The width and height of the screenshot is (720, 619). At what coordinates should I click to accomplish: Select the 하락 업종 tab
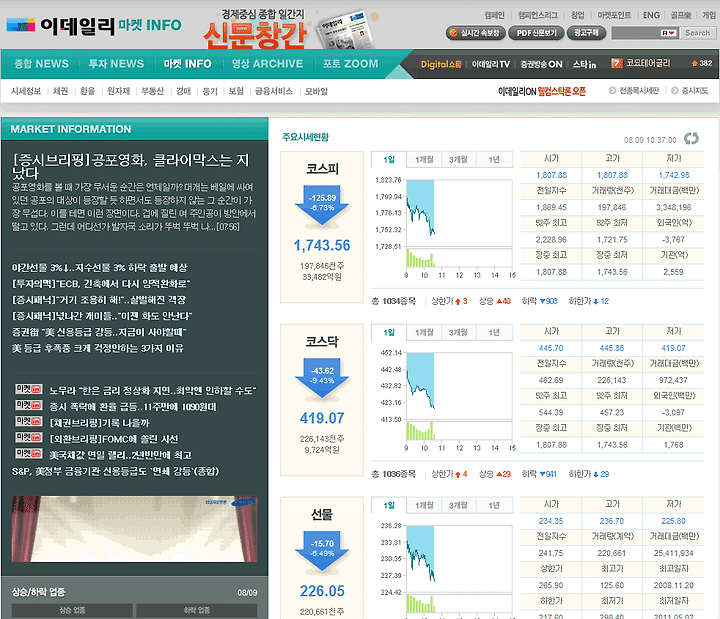(x=197, y=610)
